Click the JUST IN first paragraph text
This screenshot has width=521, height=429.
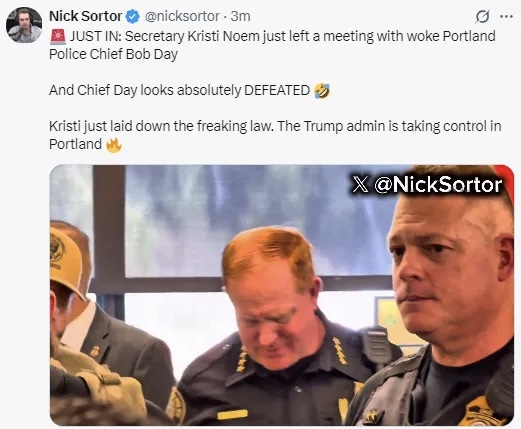(272, 45)
